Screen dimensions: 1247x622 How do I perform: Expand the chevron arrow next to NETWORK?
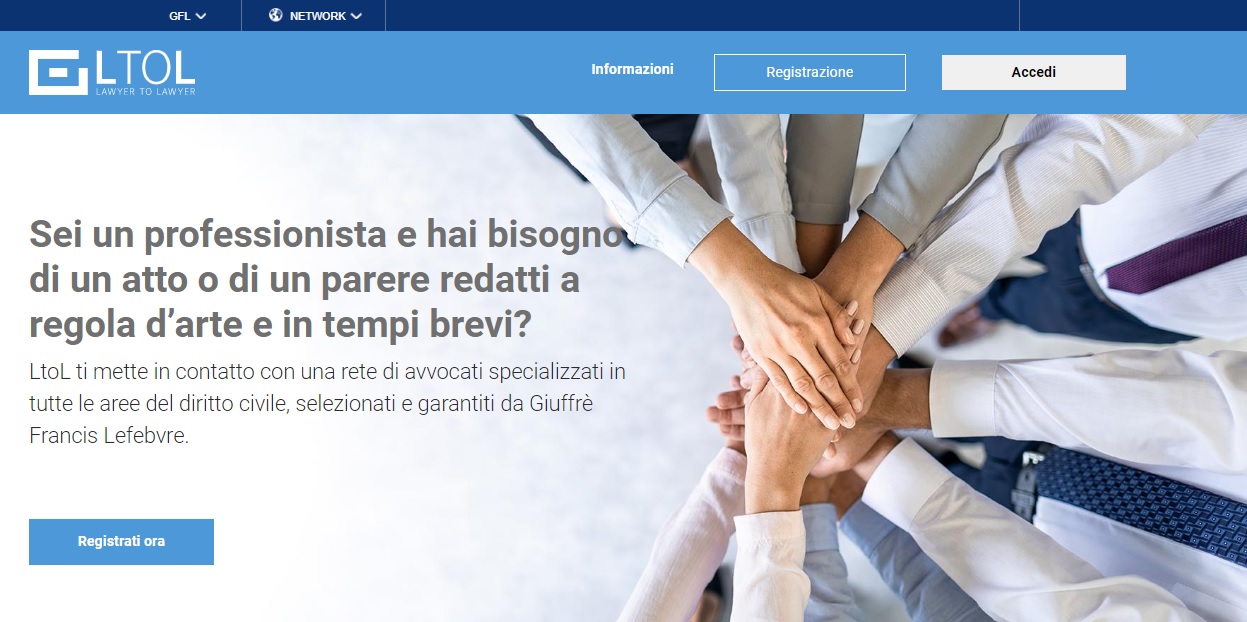click(356, 16)
